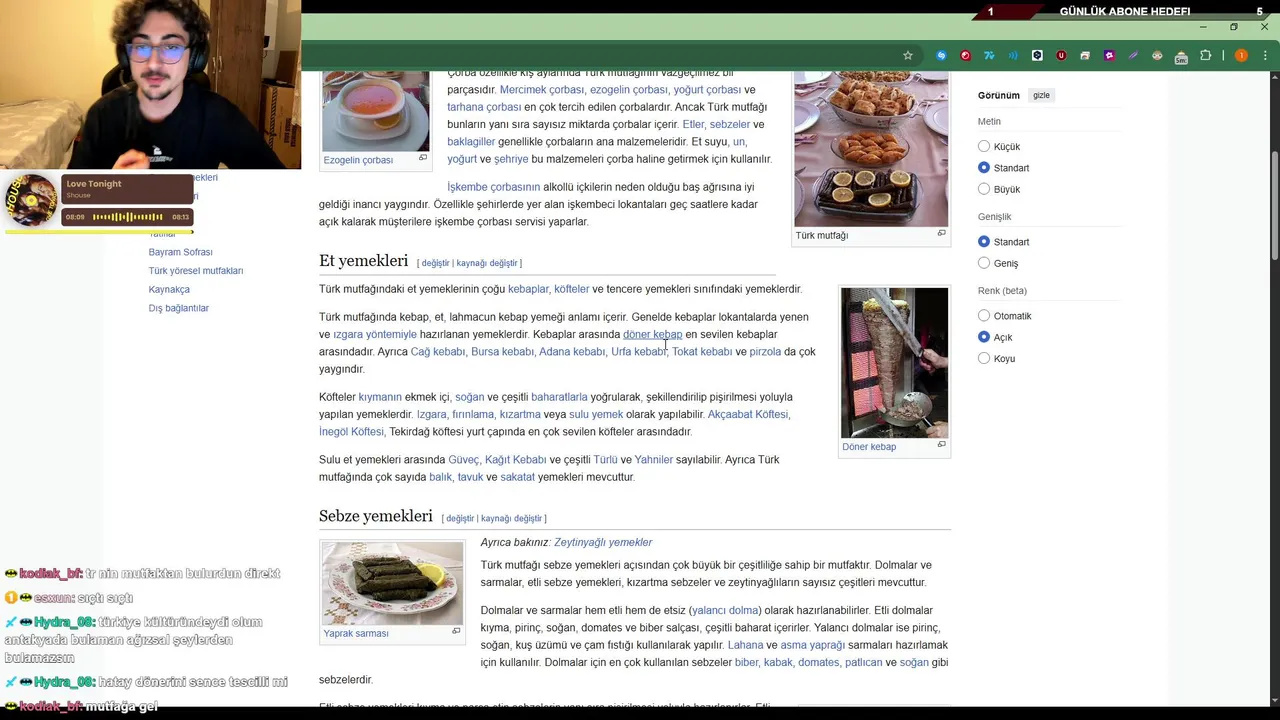Open the orange browser profile avatar

coord(1241,56)
